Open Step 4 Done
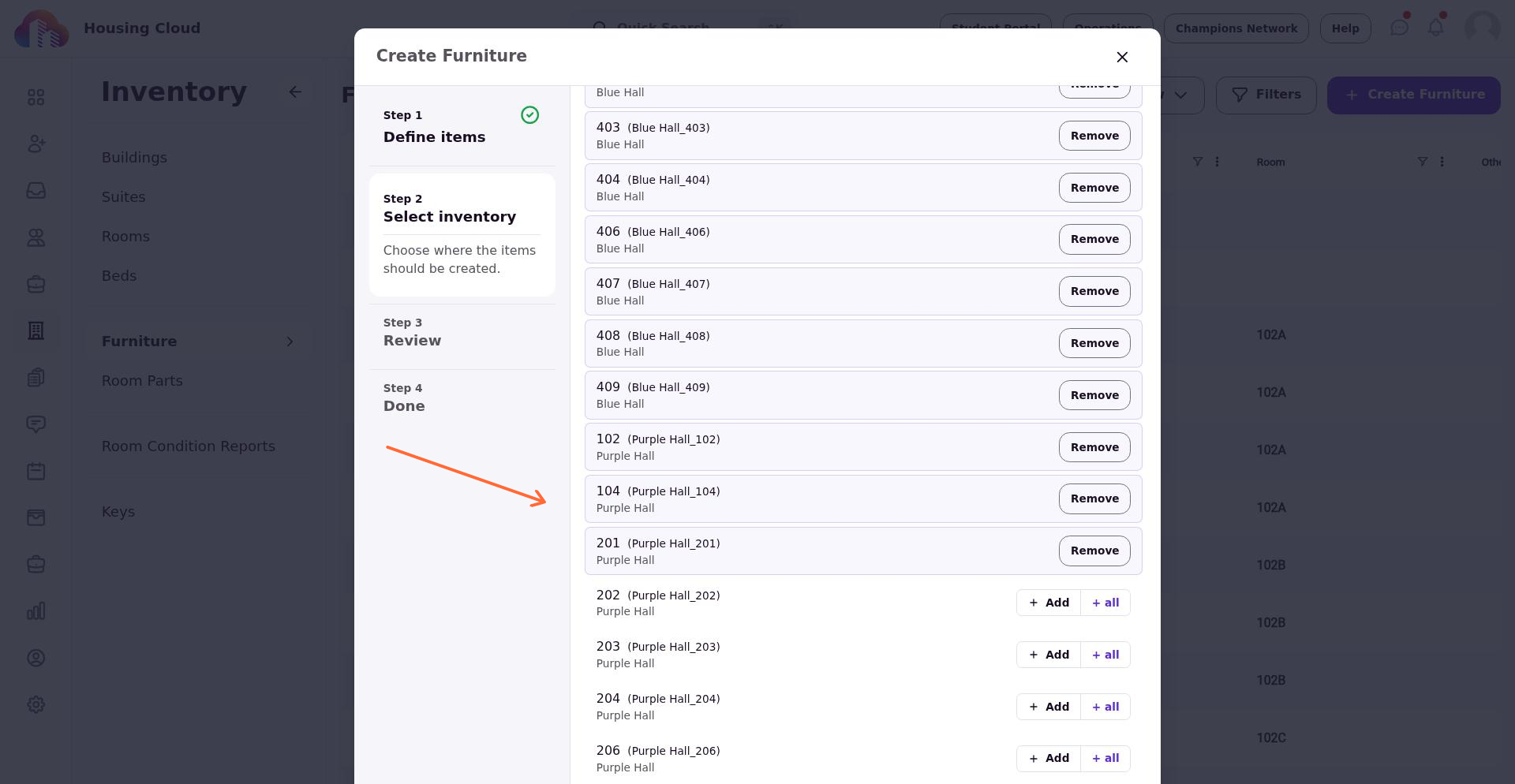 [x=462, y=398]
